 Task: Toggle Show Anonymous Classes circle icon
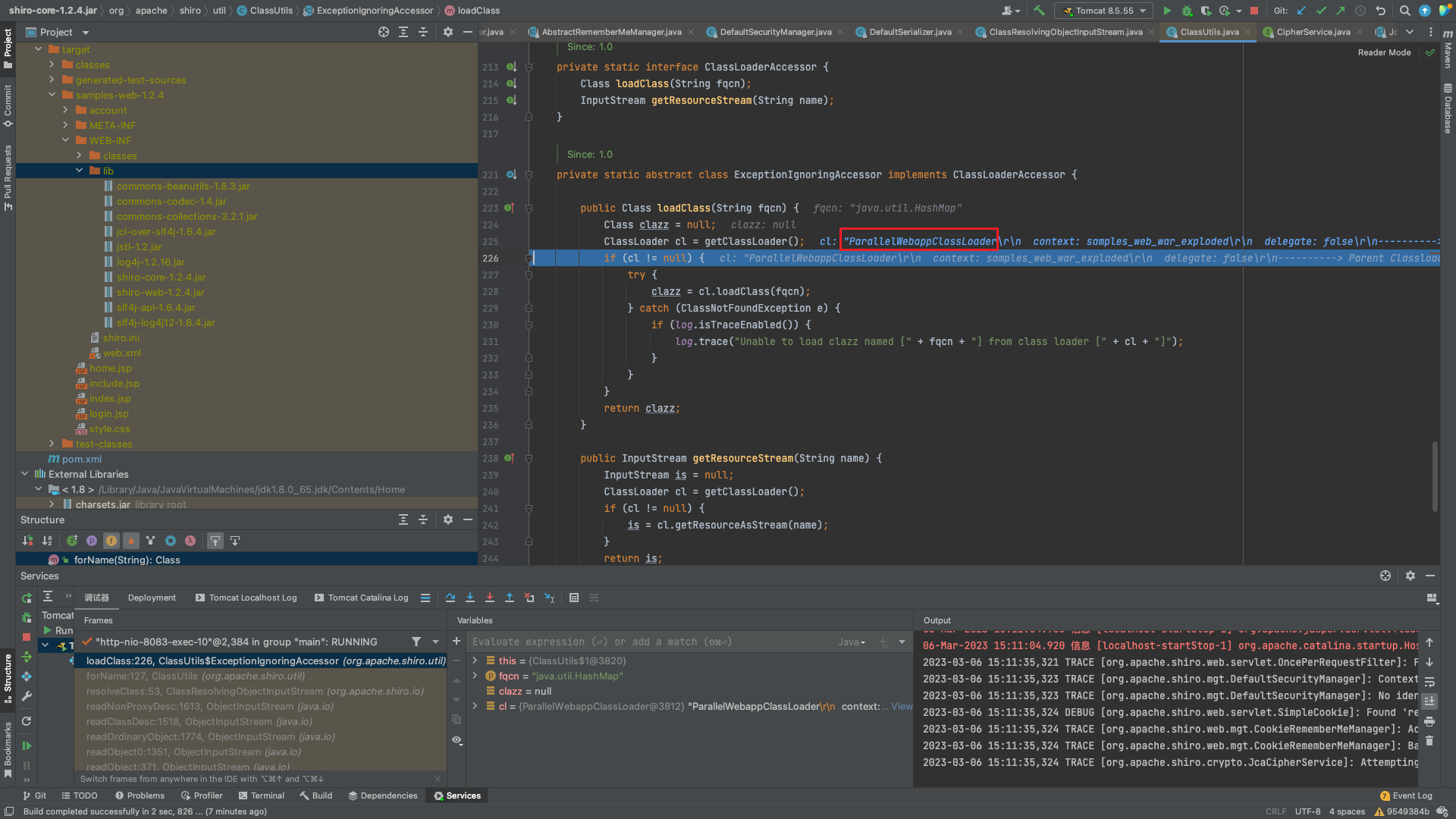tap(171, 541)
